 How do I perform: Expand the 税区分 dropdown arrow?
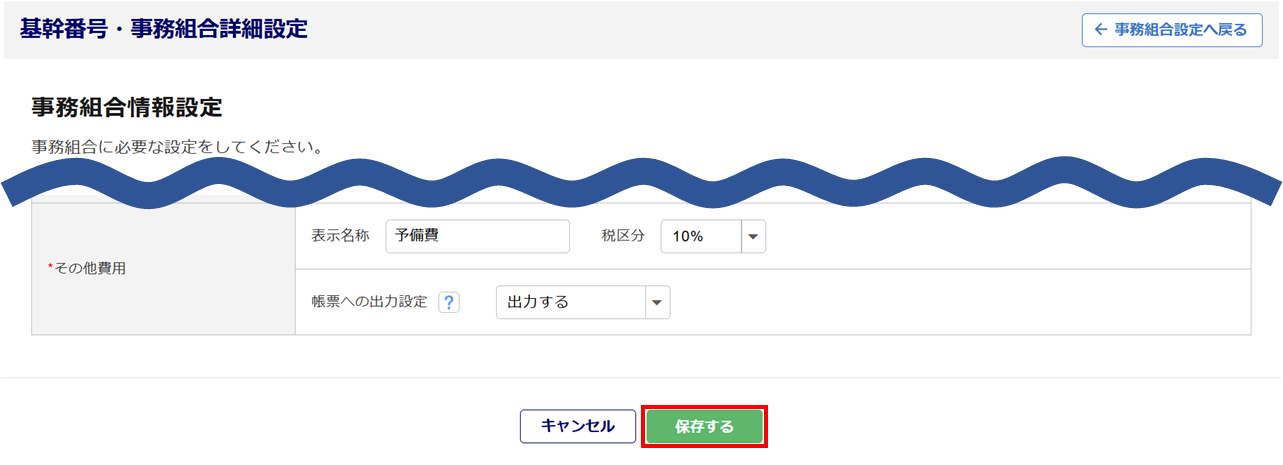coord(753,237)
